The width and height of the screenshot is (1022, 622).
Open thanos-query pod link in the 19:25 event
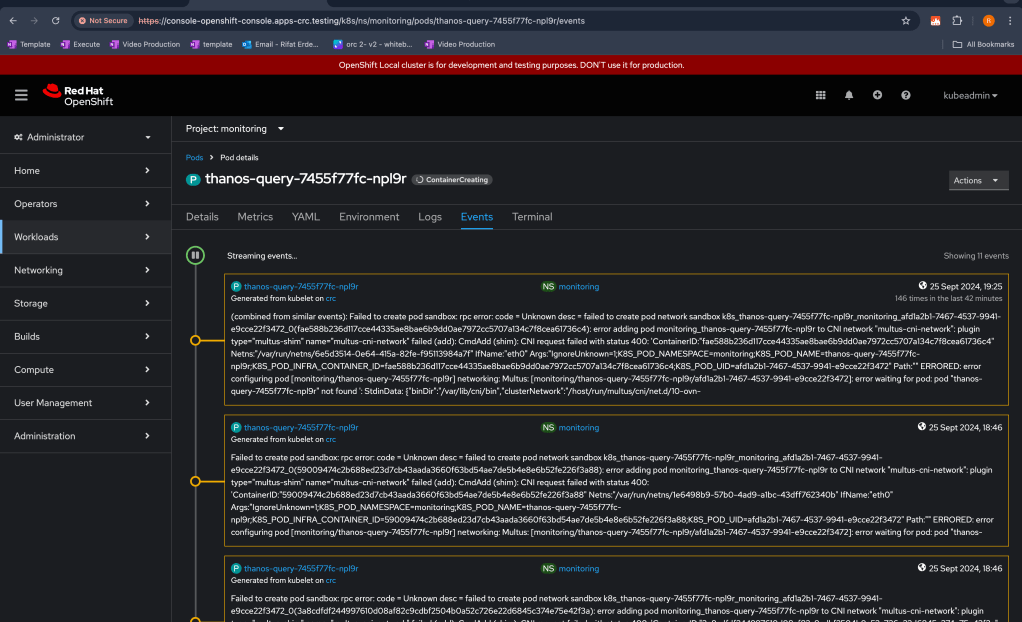(300, 286)
